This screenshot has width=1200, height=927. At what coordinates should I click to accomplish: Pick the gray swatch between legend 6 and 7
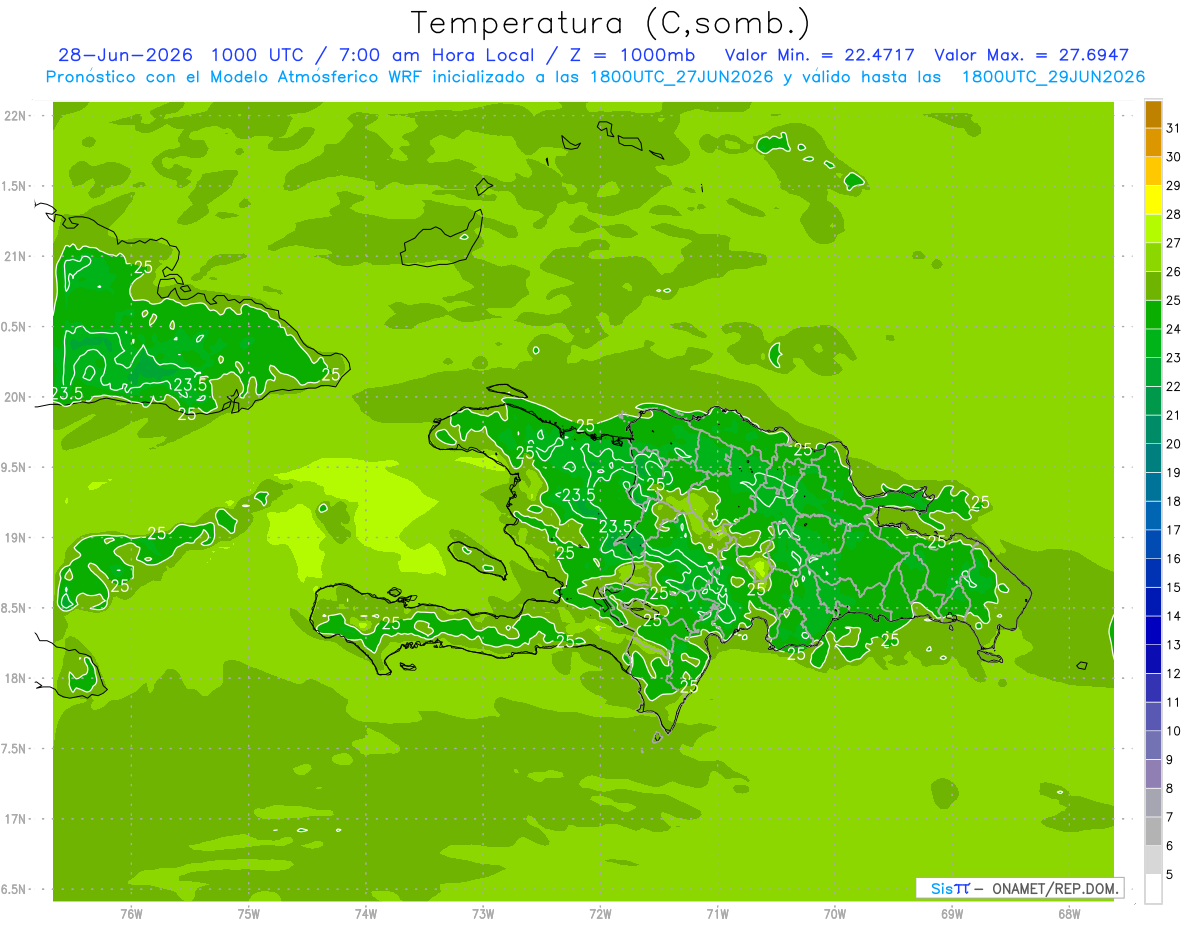click(x=1153, y=832)
